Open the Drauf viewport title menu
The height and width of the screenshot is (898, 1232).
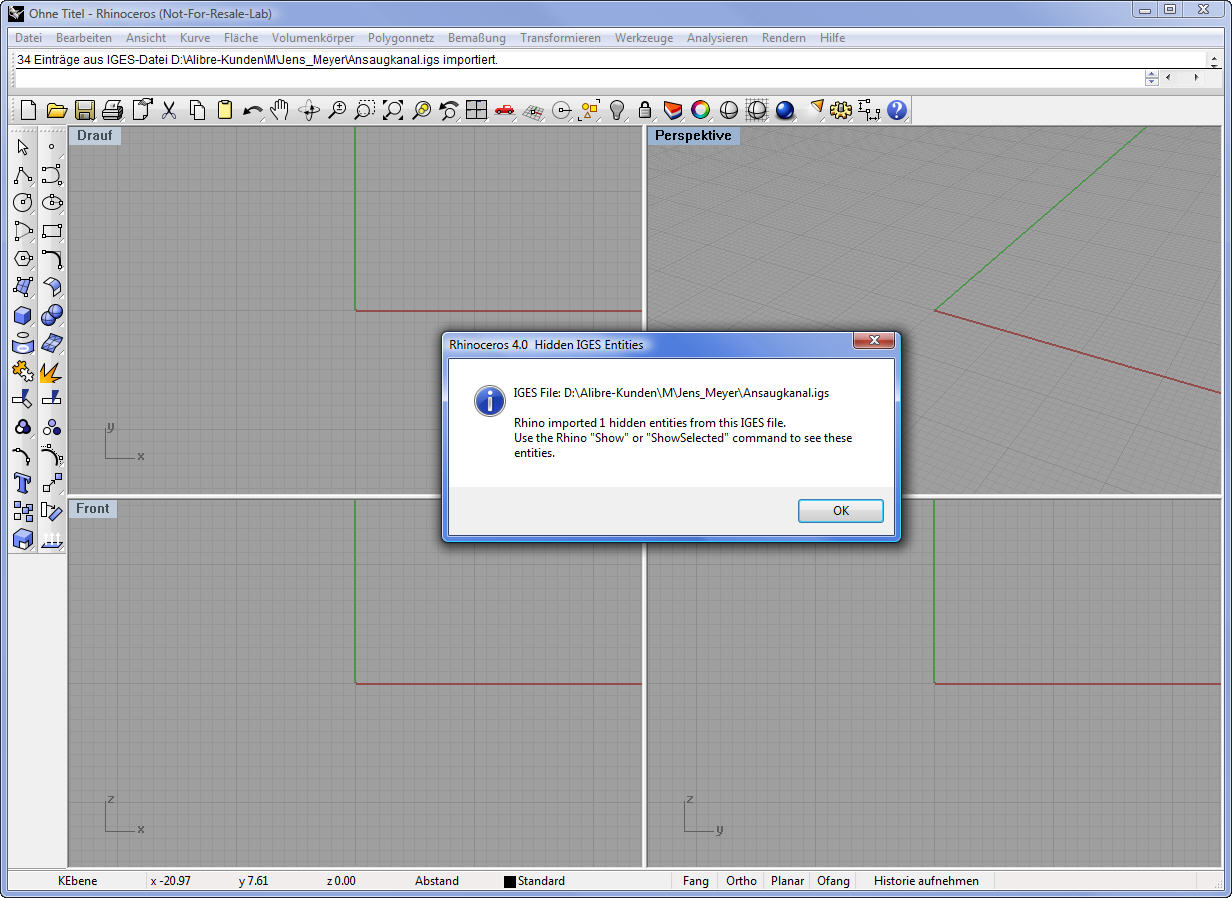coord(94,135)
